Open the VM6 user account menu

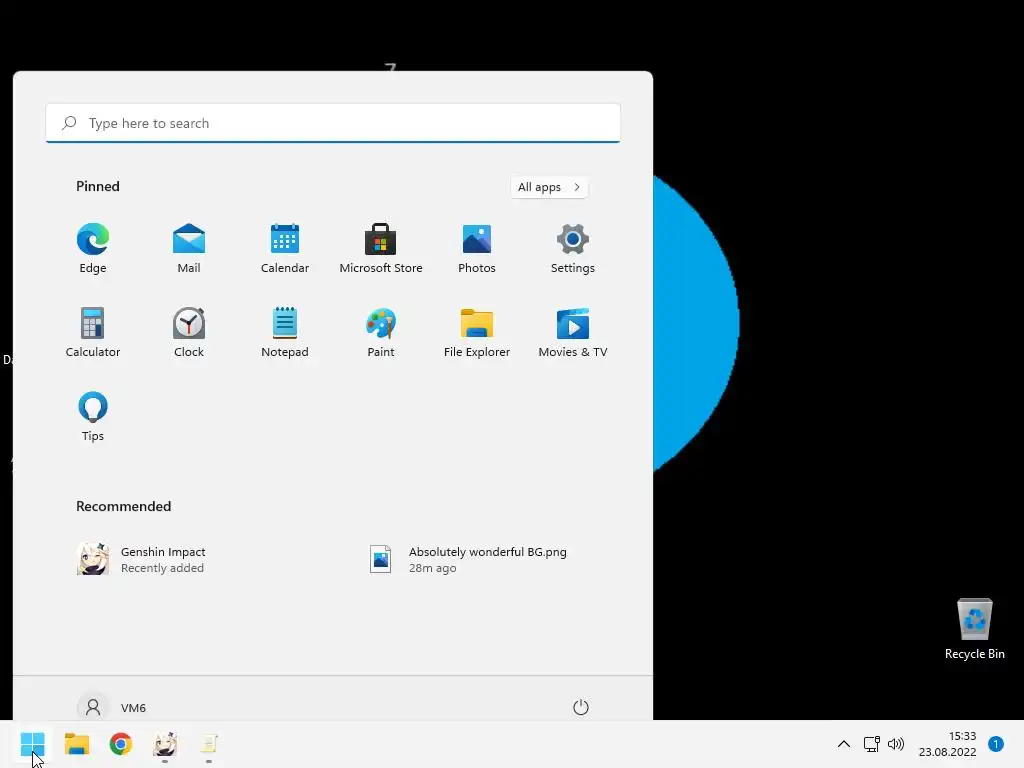112,707
